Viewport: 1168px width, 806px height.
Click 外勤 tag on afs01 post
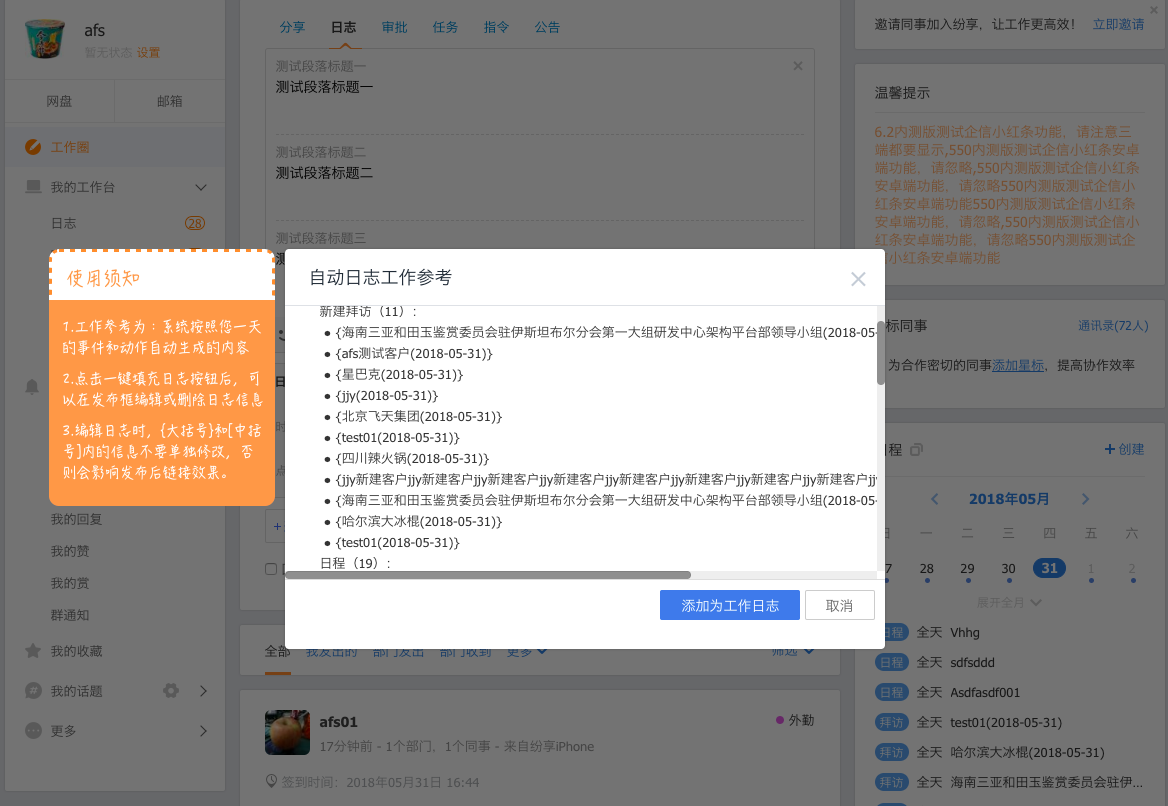[795, 720]
